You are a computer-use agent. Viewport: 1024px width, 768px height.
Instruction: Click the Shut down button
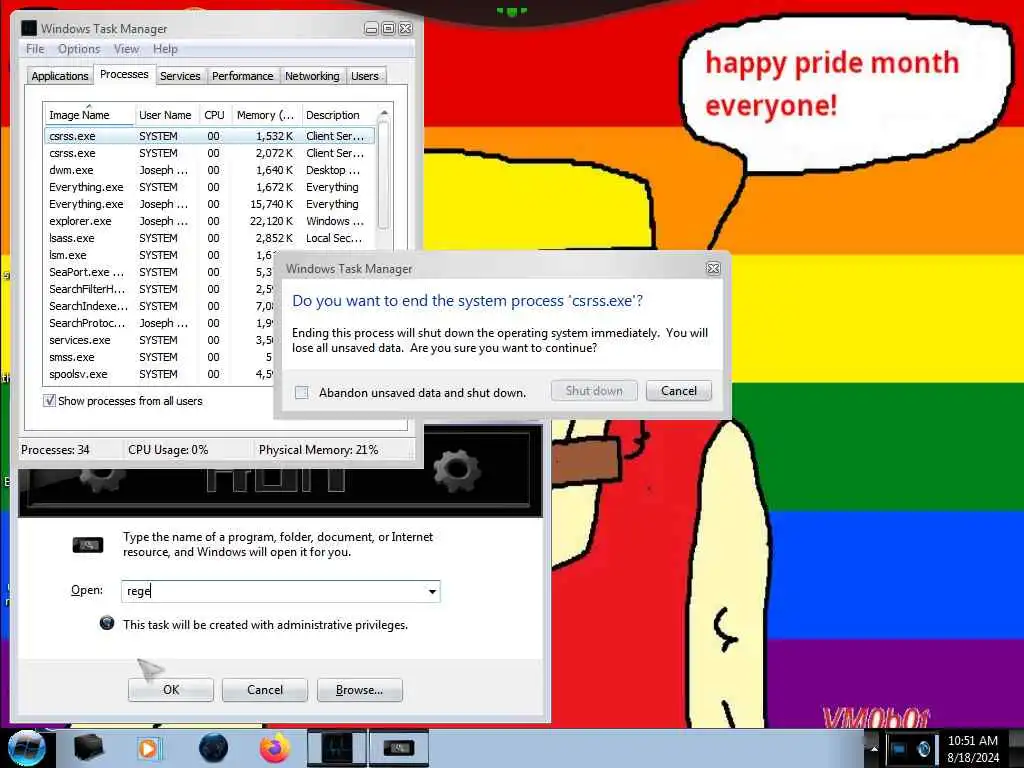[x=594, y=391]
